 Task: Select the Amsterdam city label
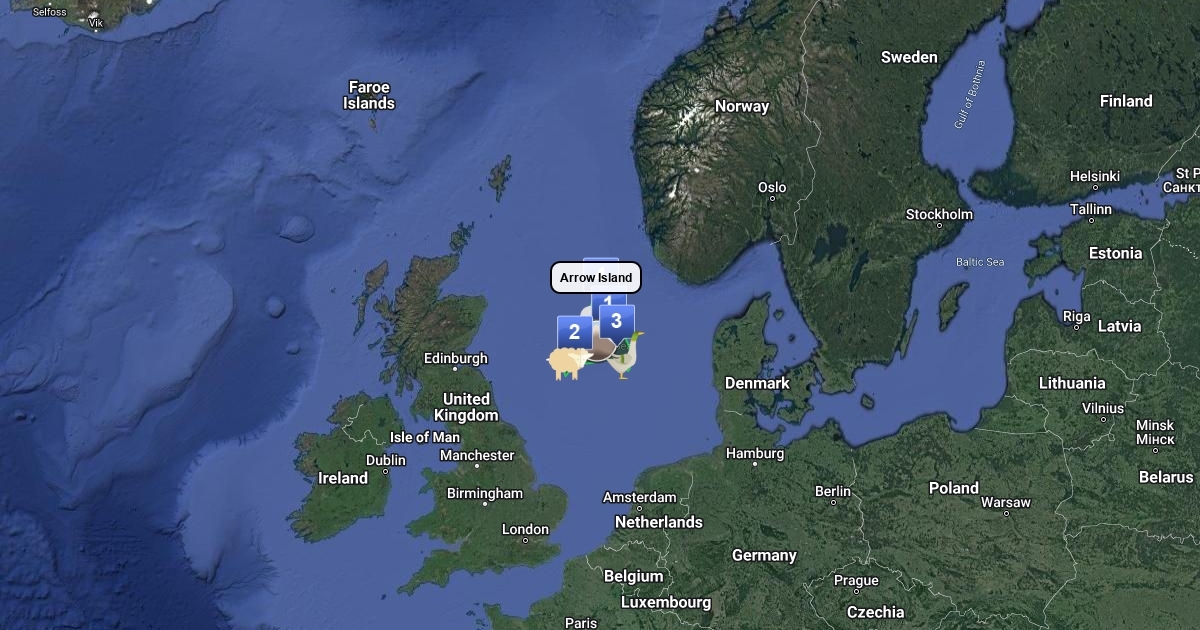click(x=640, y=497)
